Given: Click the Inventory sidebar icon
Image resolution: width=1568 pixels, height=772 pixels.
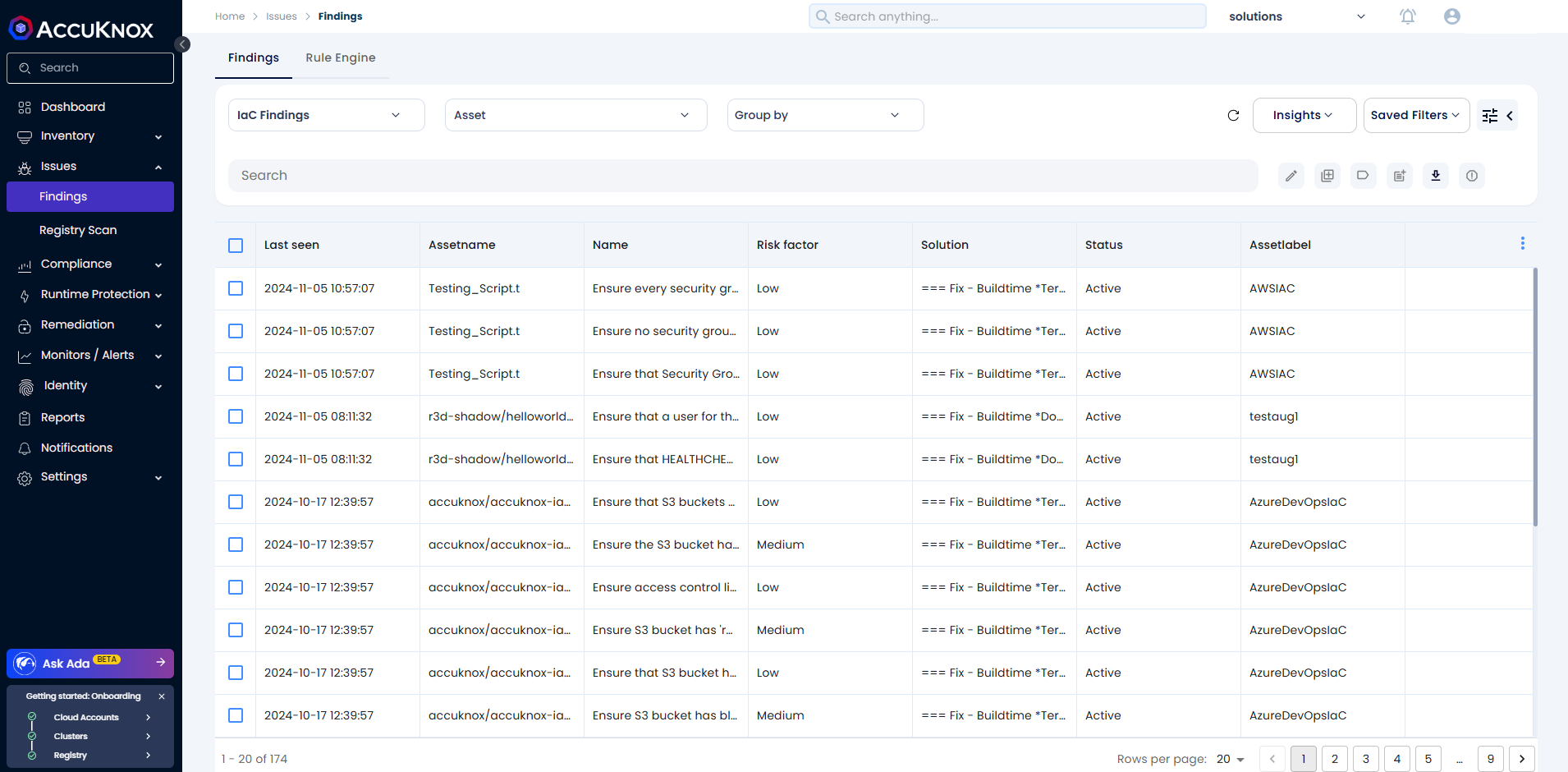Looking at the screenshot, I should [25, 137].
